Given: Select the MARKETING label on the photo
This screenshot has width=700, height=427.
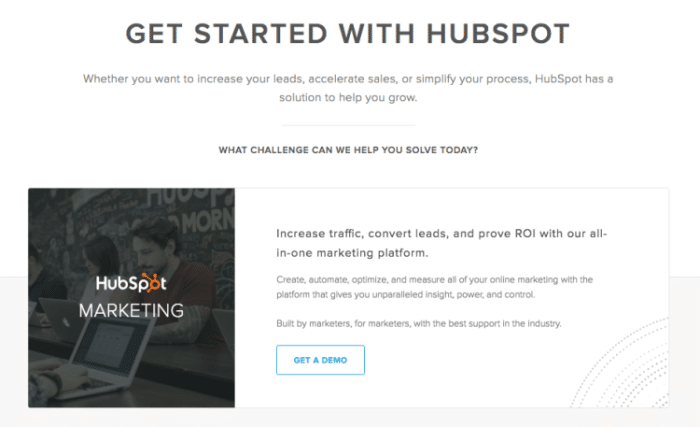Looking at the screenshot, I should 131,310.
